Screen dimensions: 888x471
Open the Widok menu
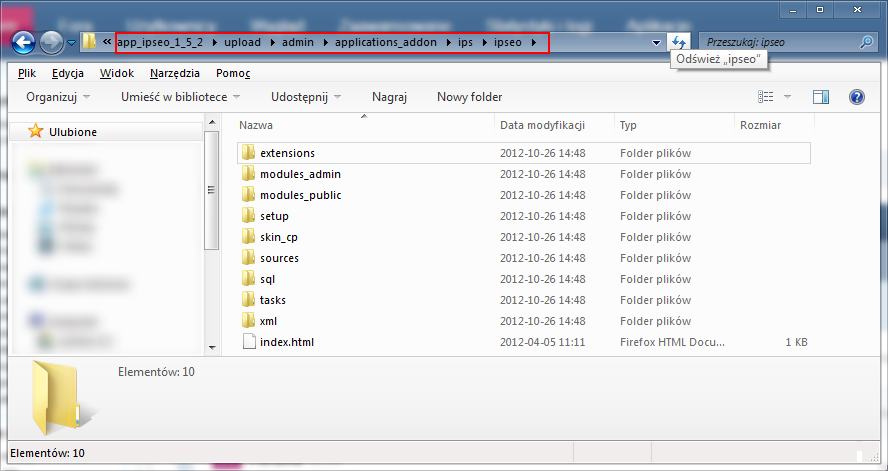coord(117,73)
